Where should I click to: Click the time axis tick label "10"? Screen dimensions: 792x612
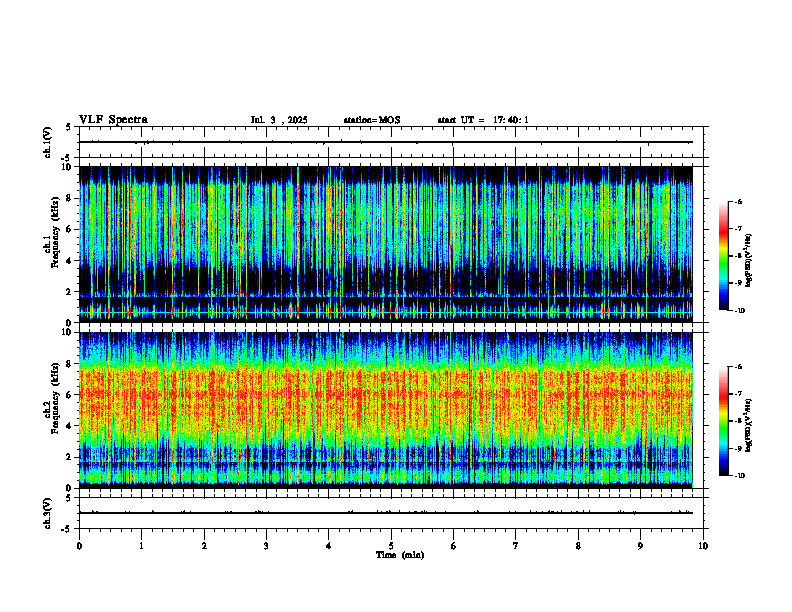[703, 546]
